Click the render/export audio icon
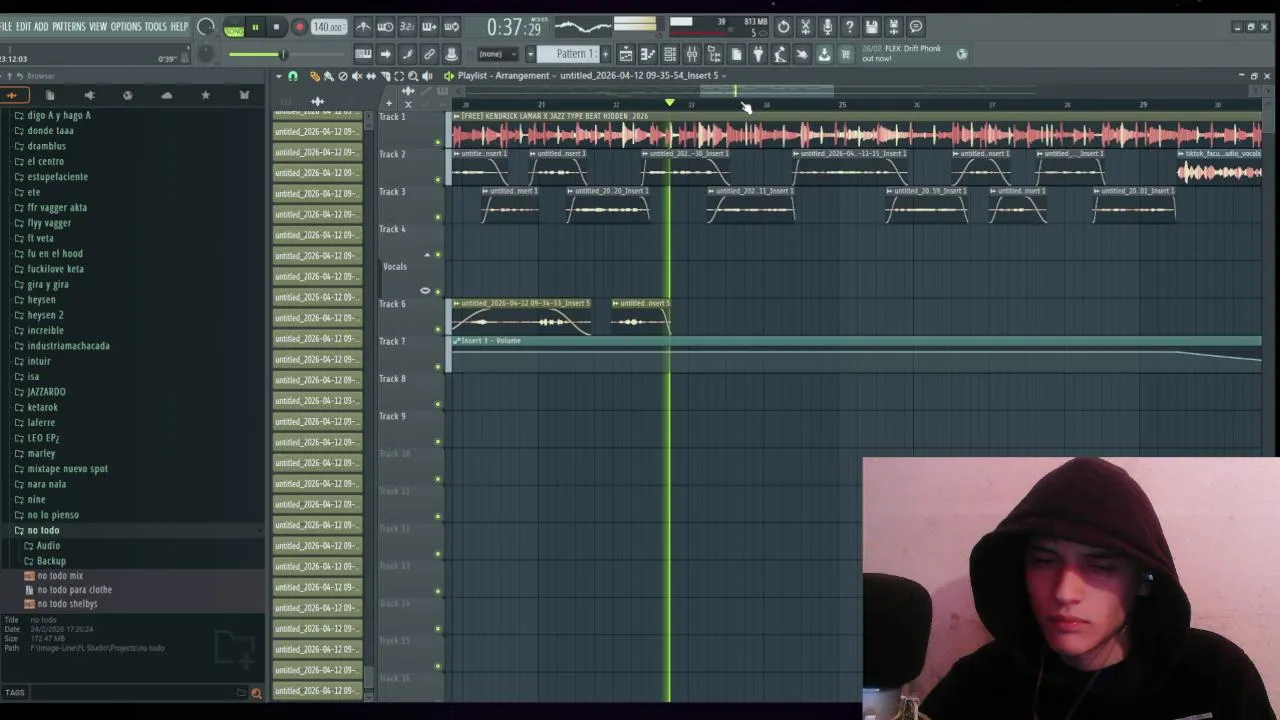The height and width of the screenshot is (720, 1280). pyautogui.click(x=893, y=27)
